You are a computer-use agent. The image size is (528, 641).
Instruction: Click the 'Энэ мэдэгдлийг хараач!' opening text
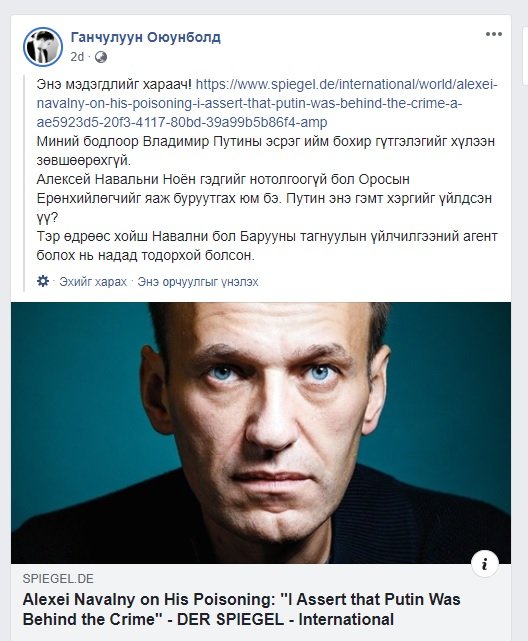click(x=114, y=84)
